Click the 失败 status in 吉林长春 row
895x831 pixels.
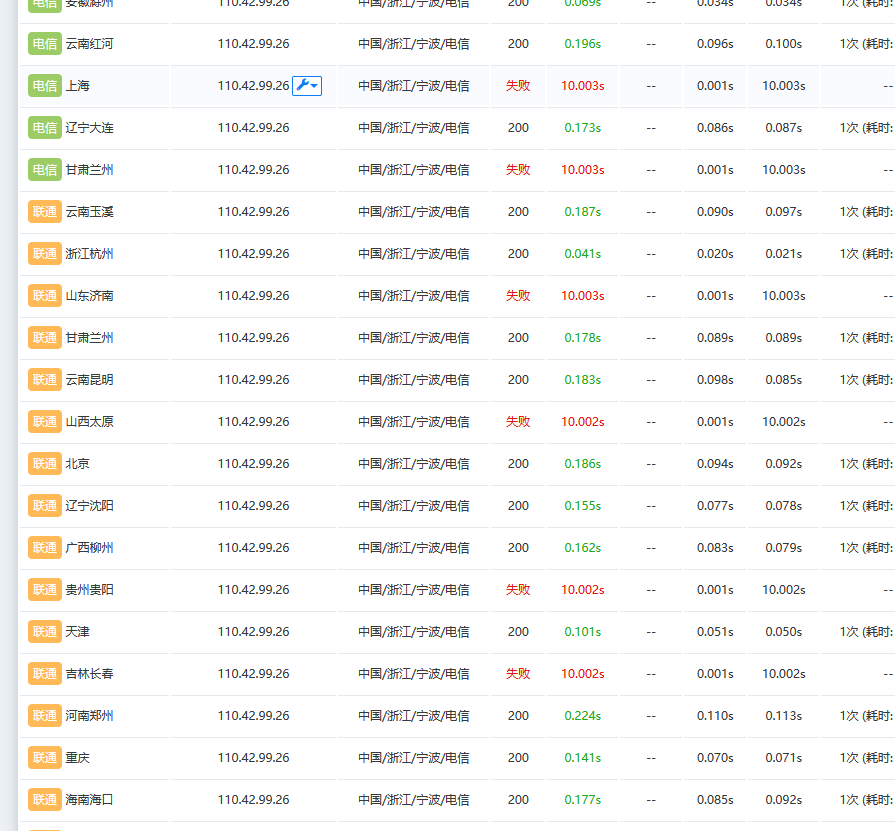[x=518, y=674]
